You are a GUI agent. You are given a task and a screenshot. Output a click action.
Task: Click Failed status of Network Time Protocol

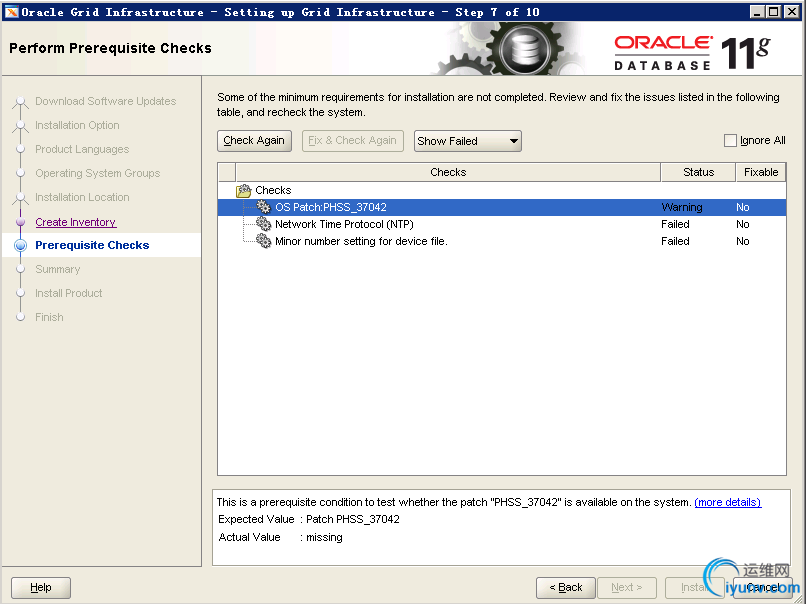[x=675, y=224]
